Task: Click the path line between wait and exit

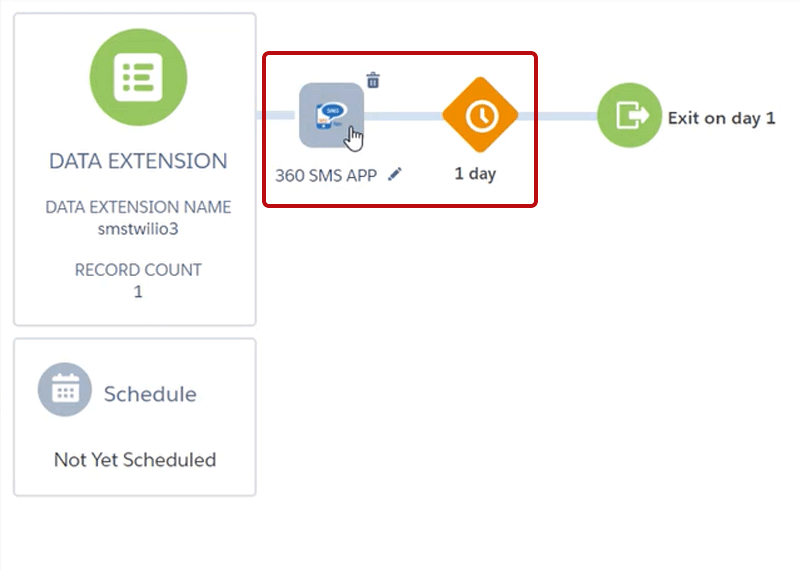Action: point(558,116)
